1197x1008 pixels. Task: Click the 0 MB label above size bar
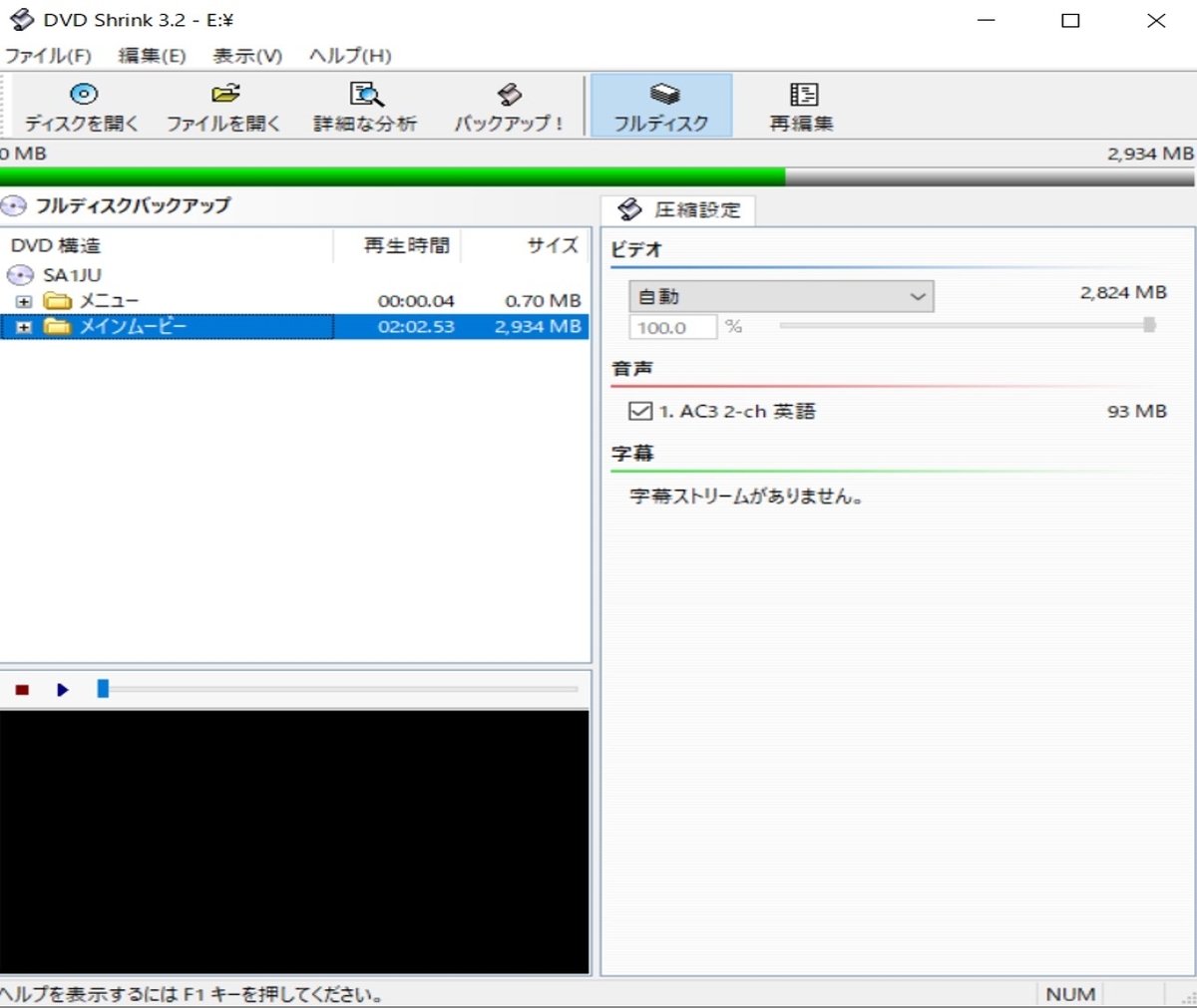point(24,154)
